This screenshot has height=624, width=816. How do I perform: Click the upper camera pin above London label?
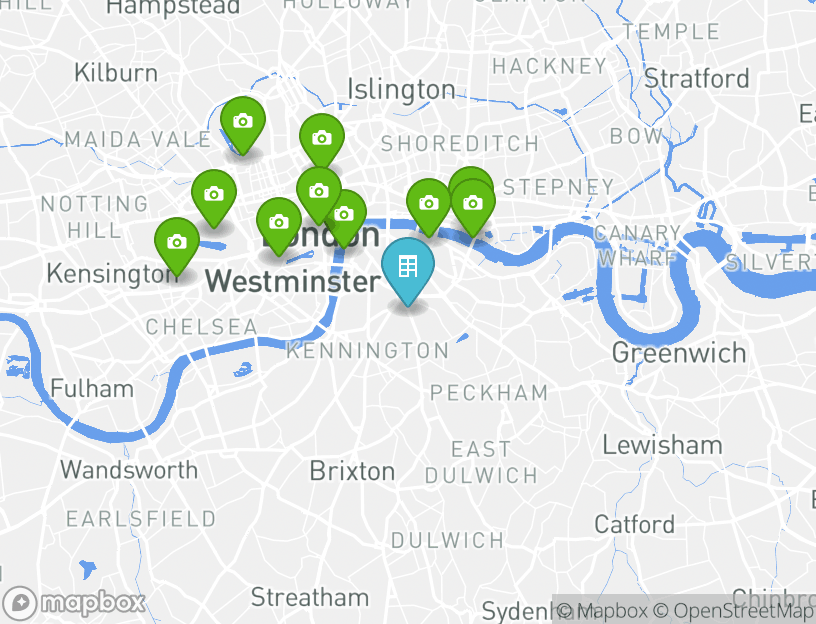319,195
